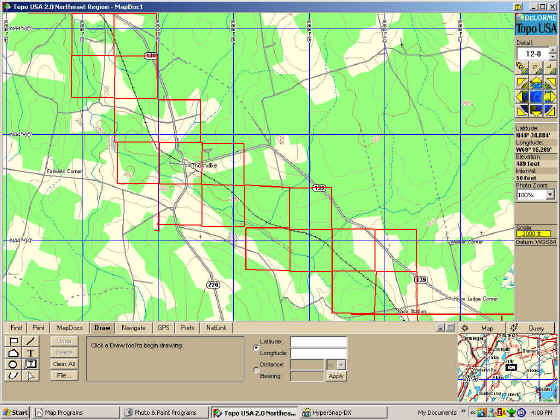
Task: Switch overview panel to Query tab
Action: tap(530, 328)
